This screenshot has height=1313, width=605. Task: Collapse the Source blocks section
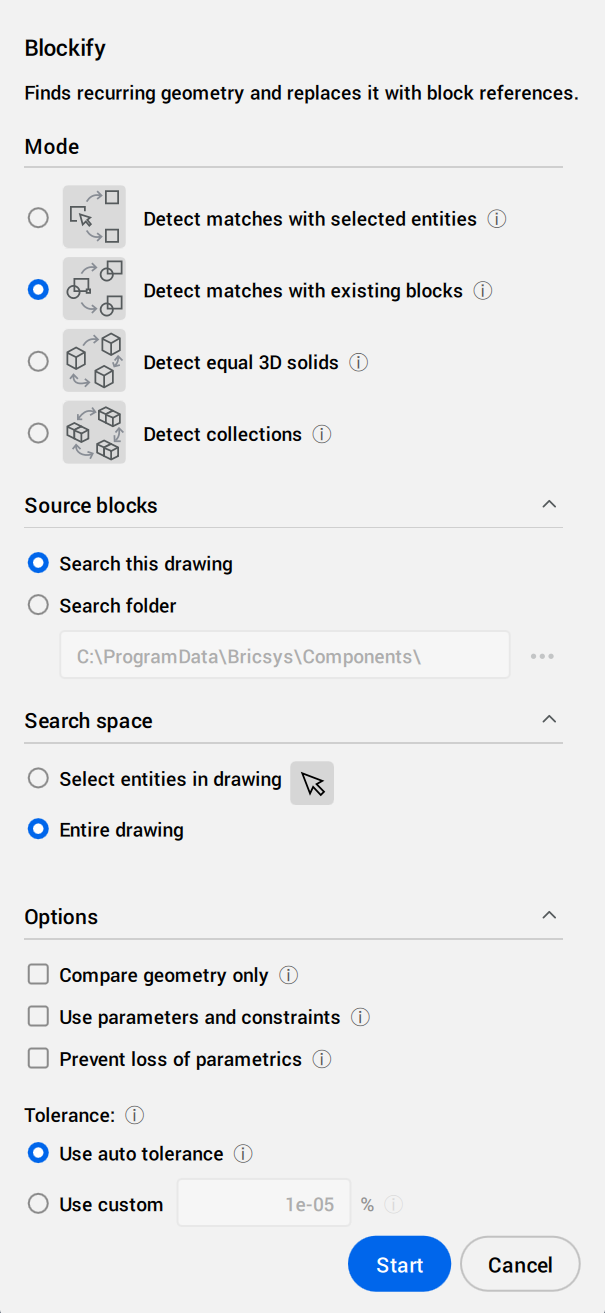click(x=548, y=504)
